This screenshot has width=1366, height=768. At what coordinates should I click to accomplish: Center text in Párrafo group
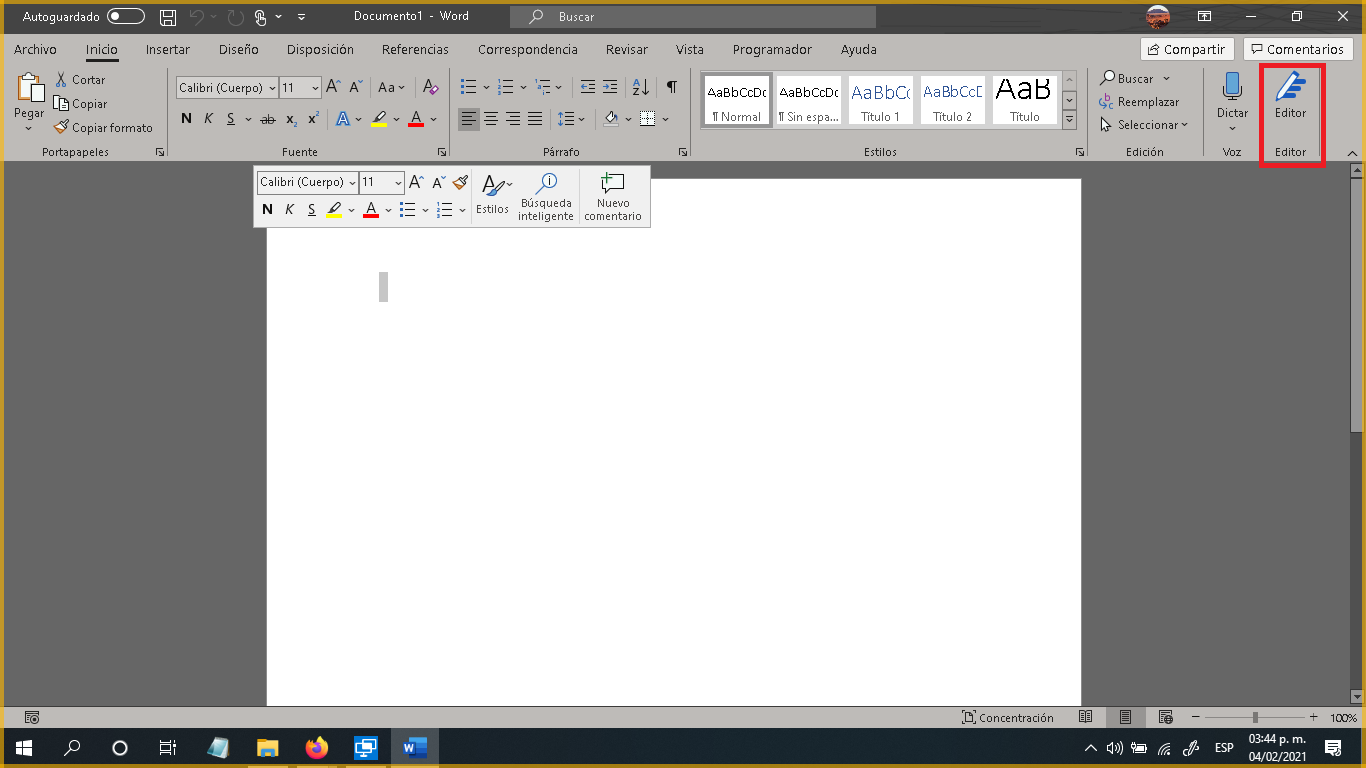[x=491, y=119]
